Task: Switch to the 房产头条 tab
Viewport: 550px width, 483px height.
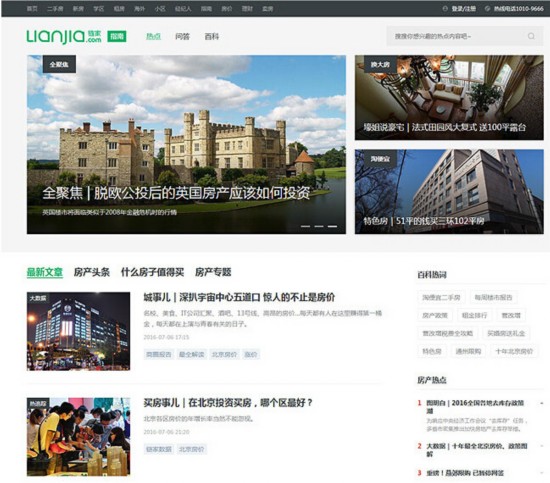Action: click(92, 272)
